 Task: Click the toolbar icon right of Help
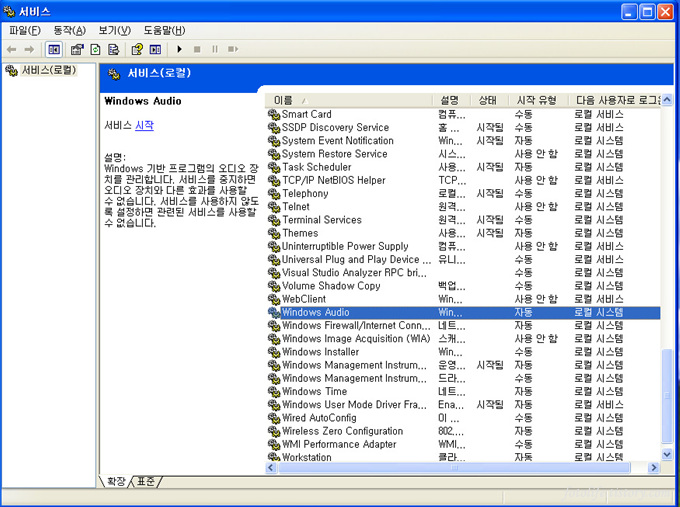click(x=155, y=49)
